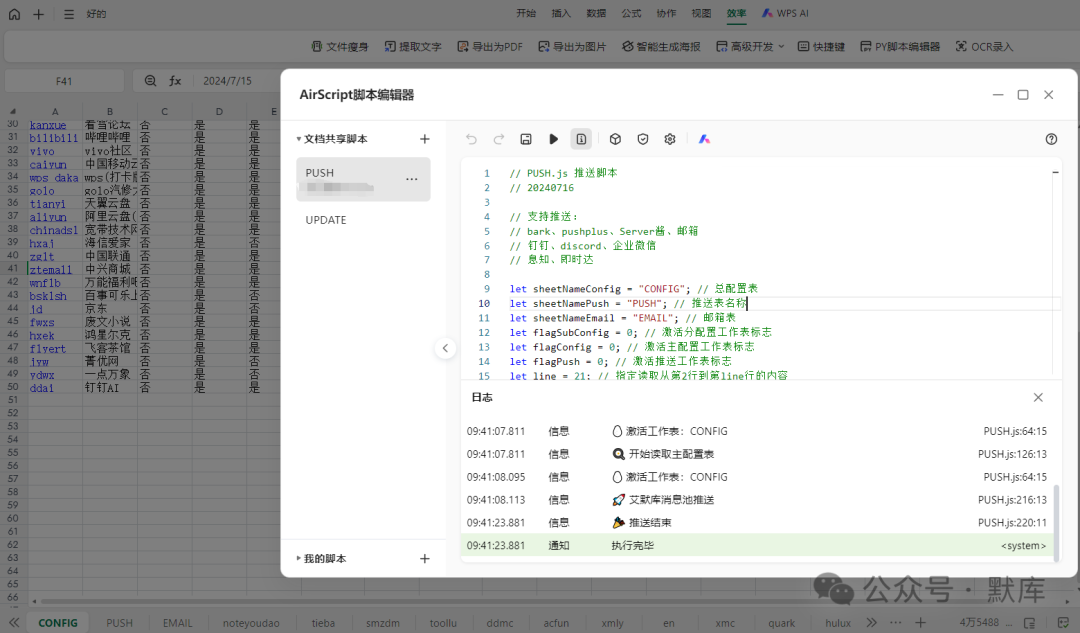Open the cube services icon

tap(615, 139)
